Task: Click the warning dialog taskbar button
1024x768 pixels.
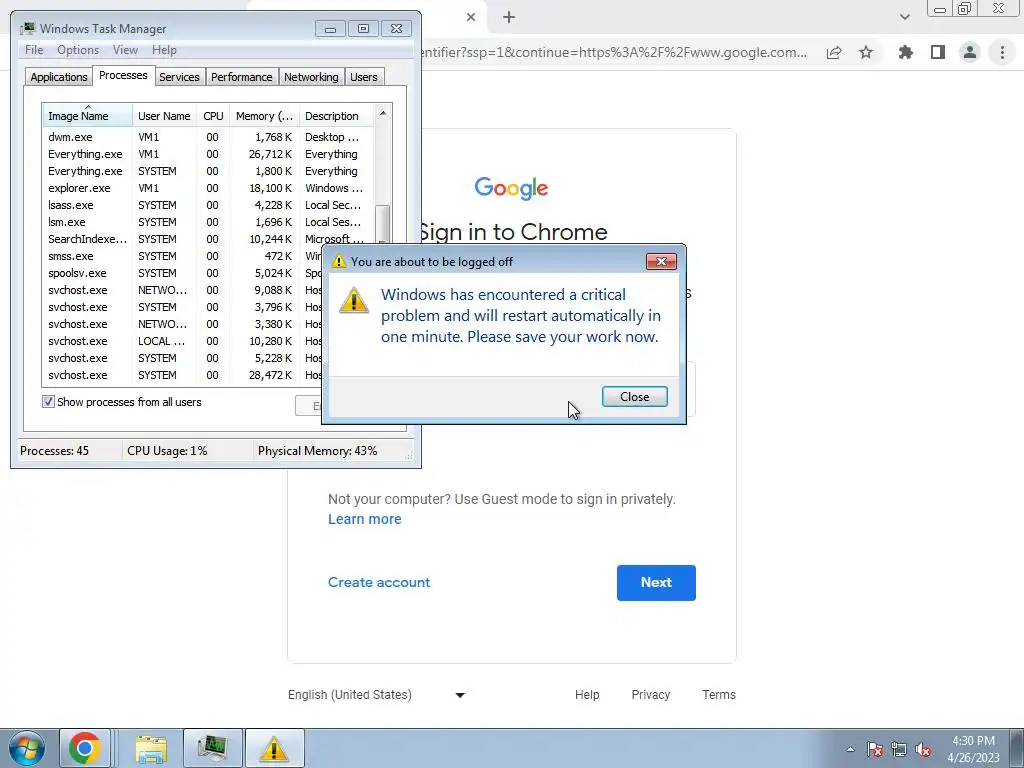Action: click(x=274, y=748)
